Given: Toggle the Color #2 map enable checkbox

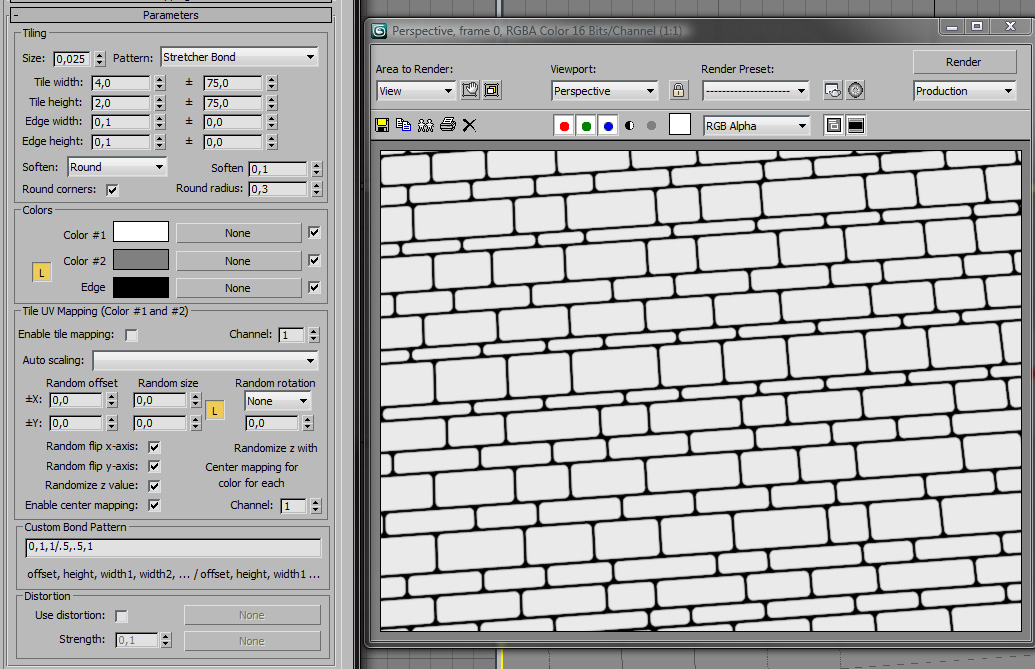Looking at the screenshot, I should point(314,260).
